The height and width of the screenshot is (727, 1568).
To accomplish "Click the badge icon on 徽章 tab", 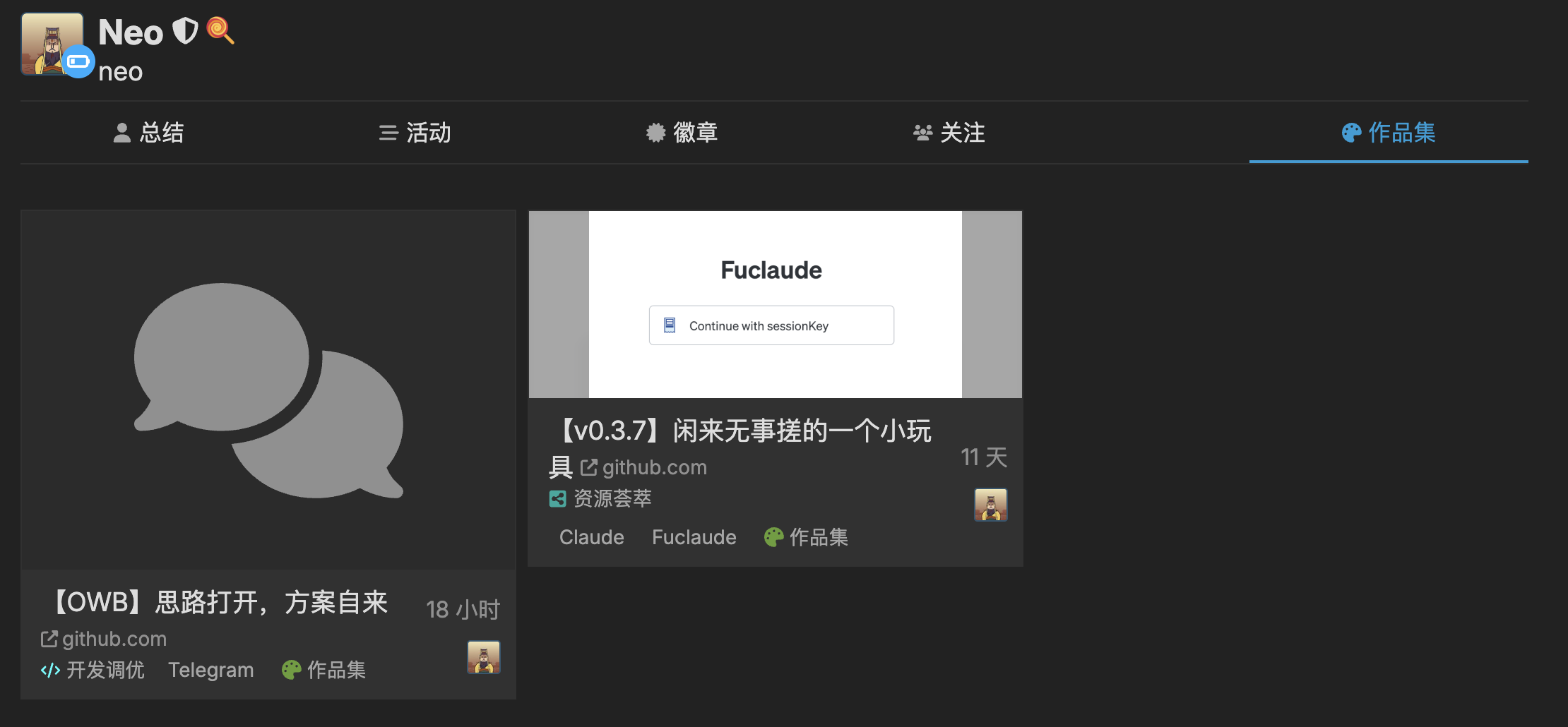I will (x=656, y=133).
